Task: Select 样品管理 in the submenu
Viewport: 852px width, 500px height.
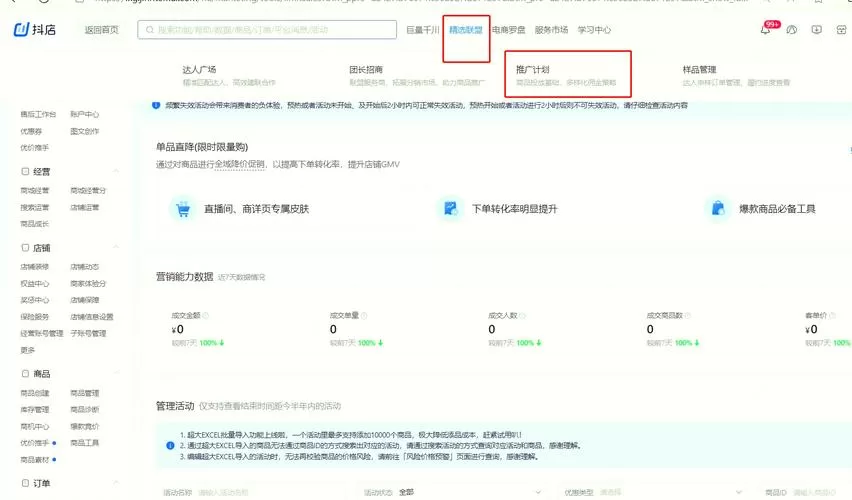Action: point(699,70)
